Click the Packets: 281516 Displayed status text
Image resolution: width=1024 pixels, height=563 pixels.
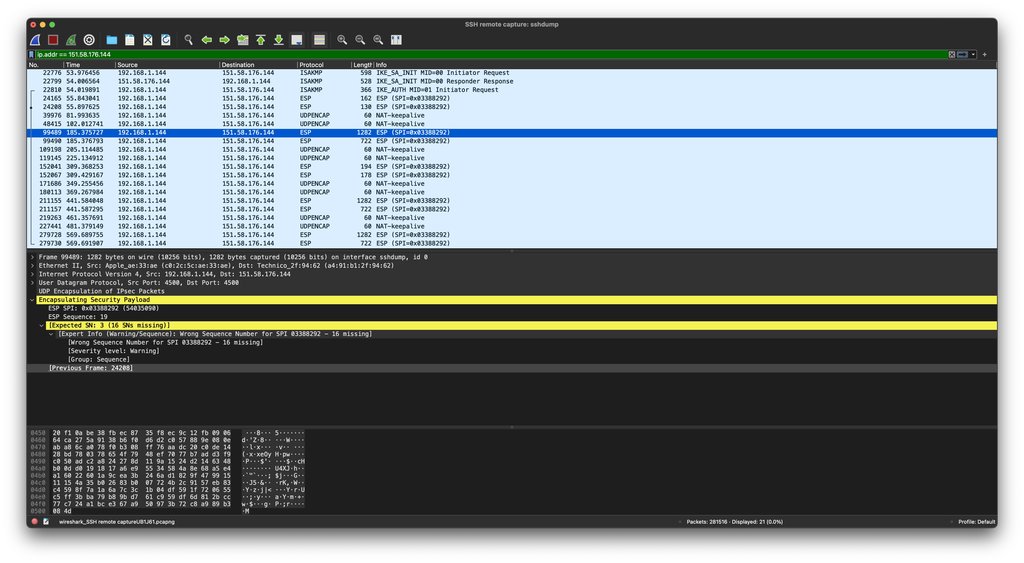pyautogui.click(x=734, y=522)
